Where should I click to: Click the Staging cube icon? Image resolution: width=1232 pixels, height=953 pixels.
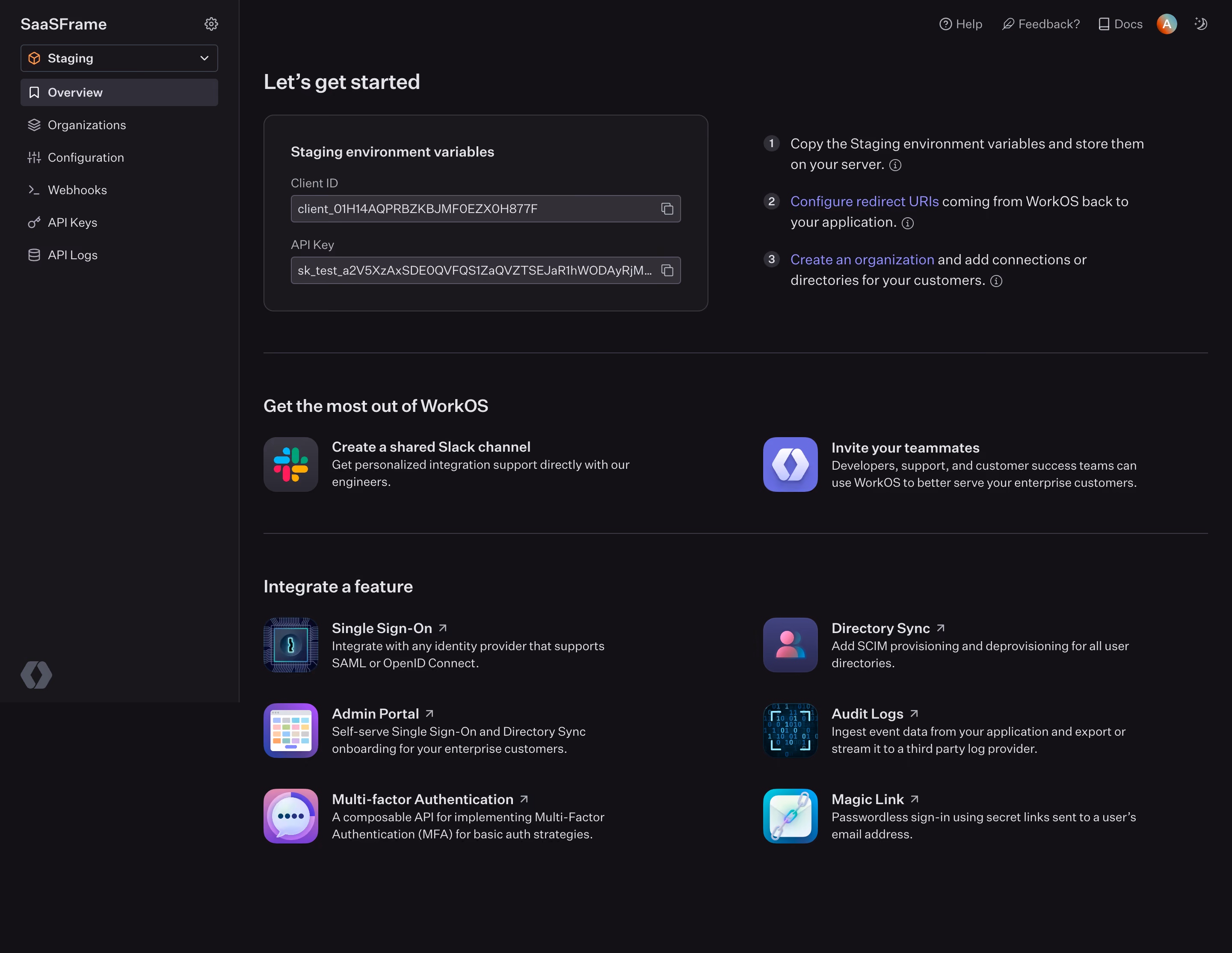click(x=34, y=58)
